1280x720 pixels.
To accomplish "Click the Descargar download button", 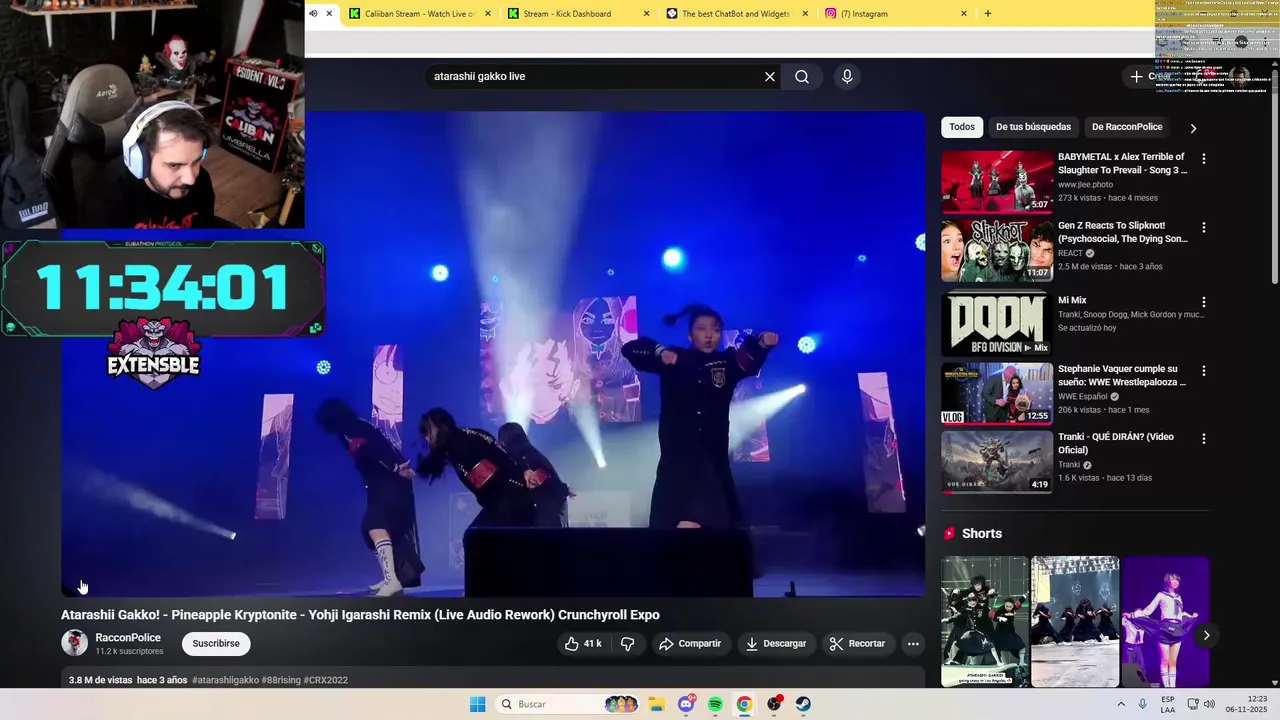I will point(776,644).
